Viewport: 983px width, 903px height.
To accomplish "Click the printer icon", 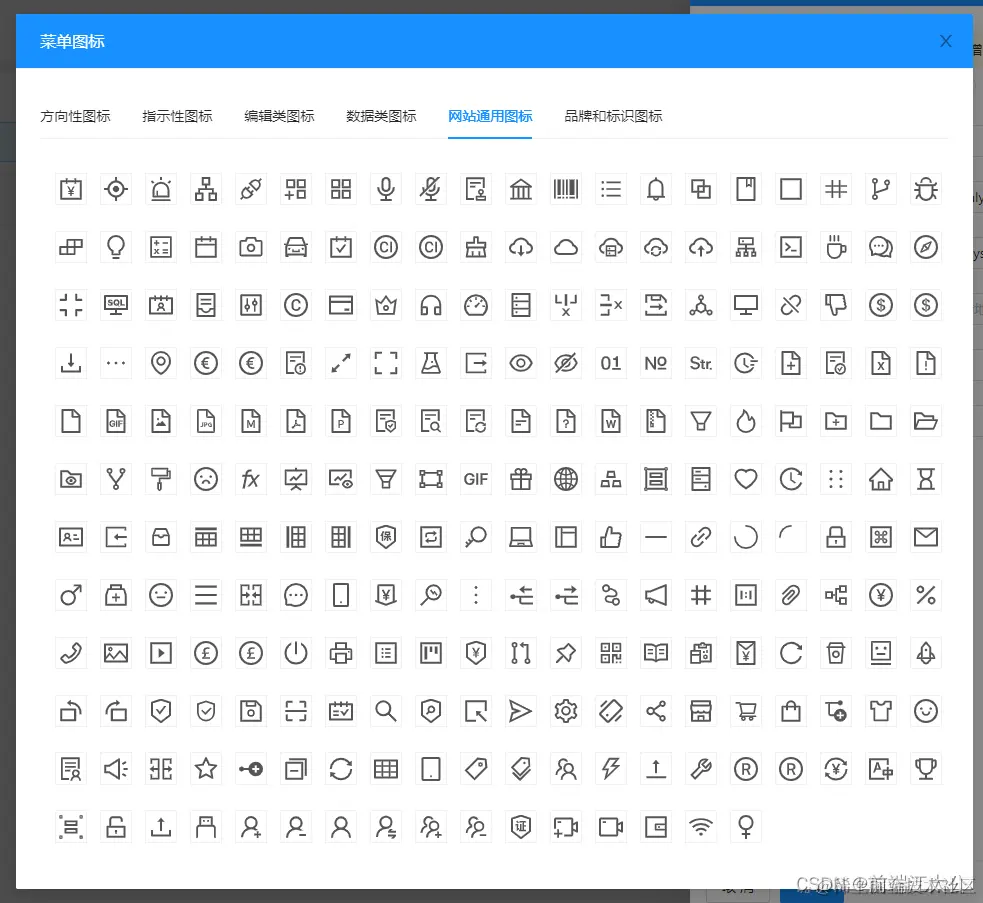I will [x=340, y=653].
